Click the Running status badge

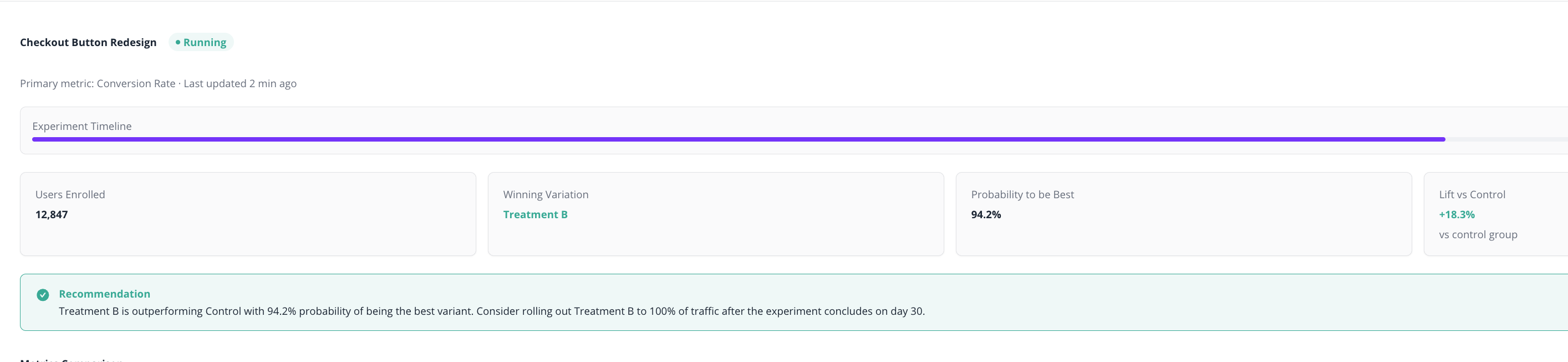click(x=201, y=42)
